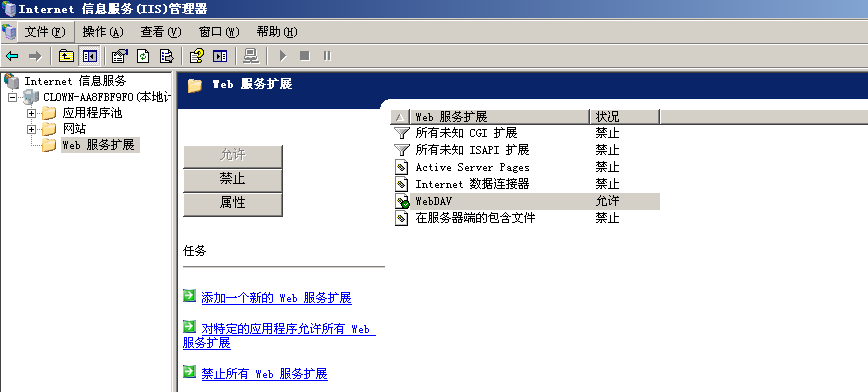The width and height of the screenshot is (868, 392).
Task: Sort by the 状况 column header
Action: (x=624, y=117)
